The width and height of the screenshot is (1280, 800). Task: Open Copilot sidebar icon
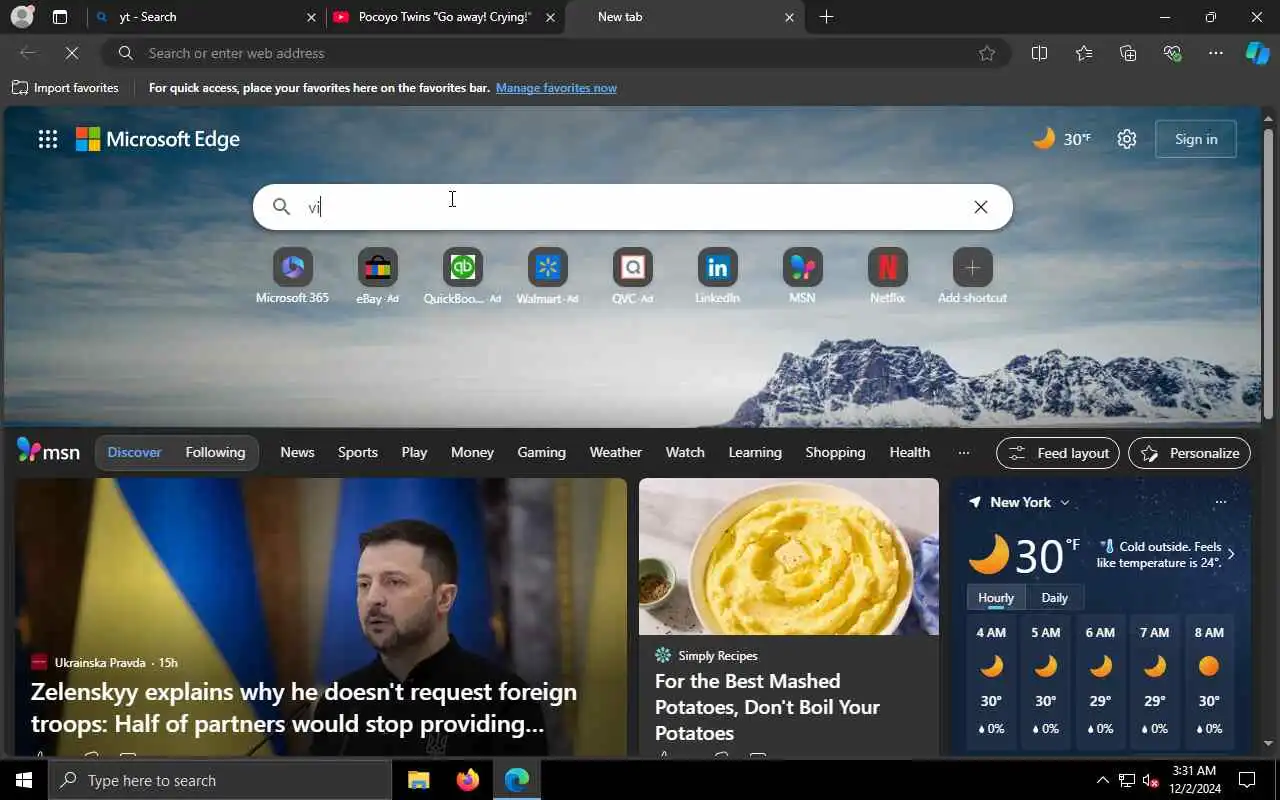[1257, 53]
